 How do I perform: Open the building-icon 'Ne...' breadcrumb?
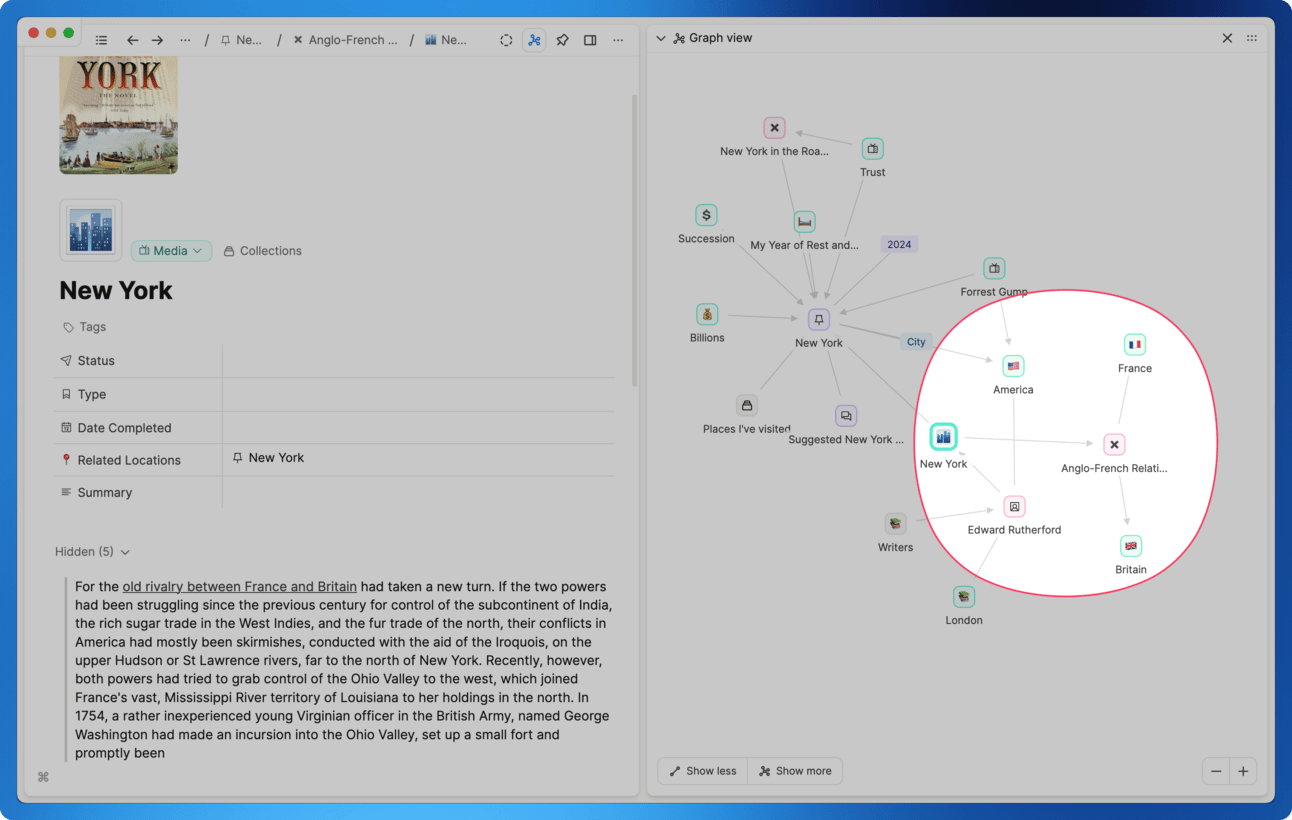coord(446,40)
